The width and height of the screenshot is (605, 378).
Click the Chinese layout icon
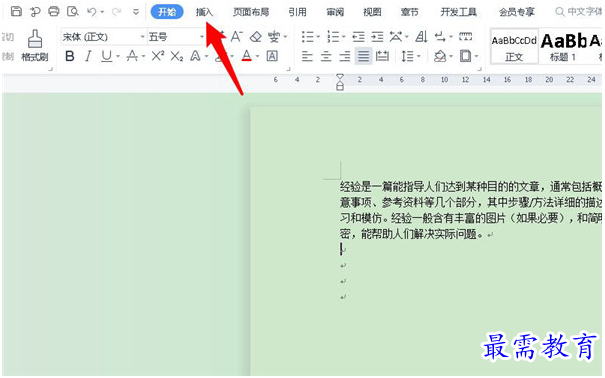point(396,37)
